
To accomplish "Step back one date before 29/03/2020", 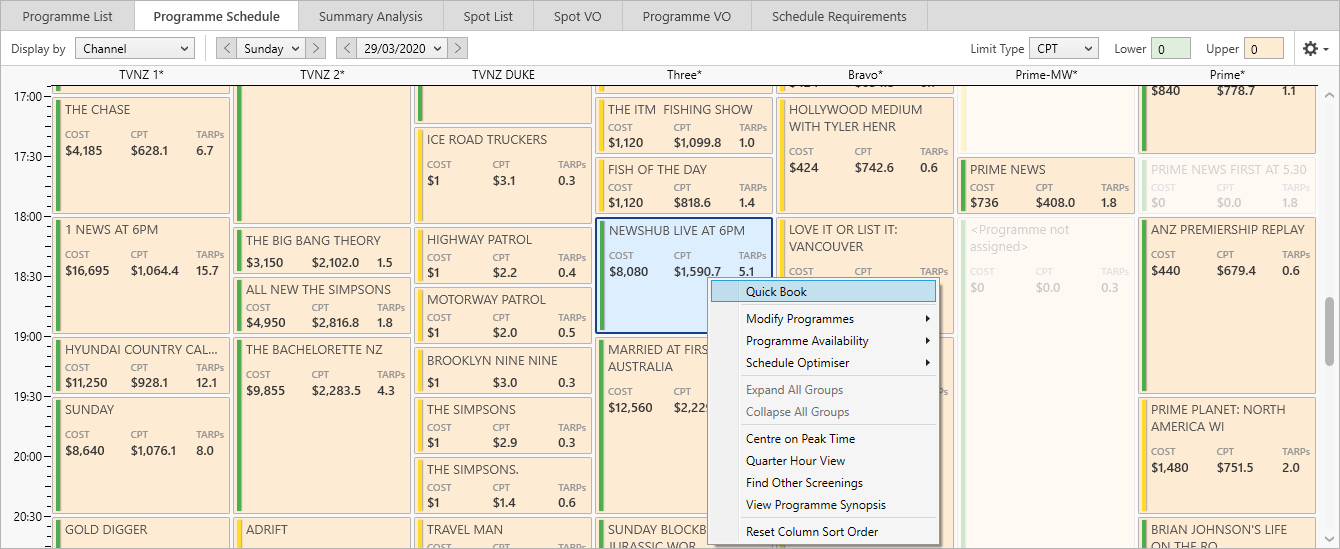I will [x=347, y=48].
